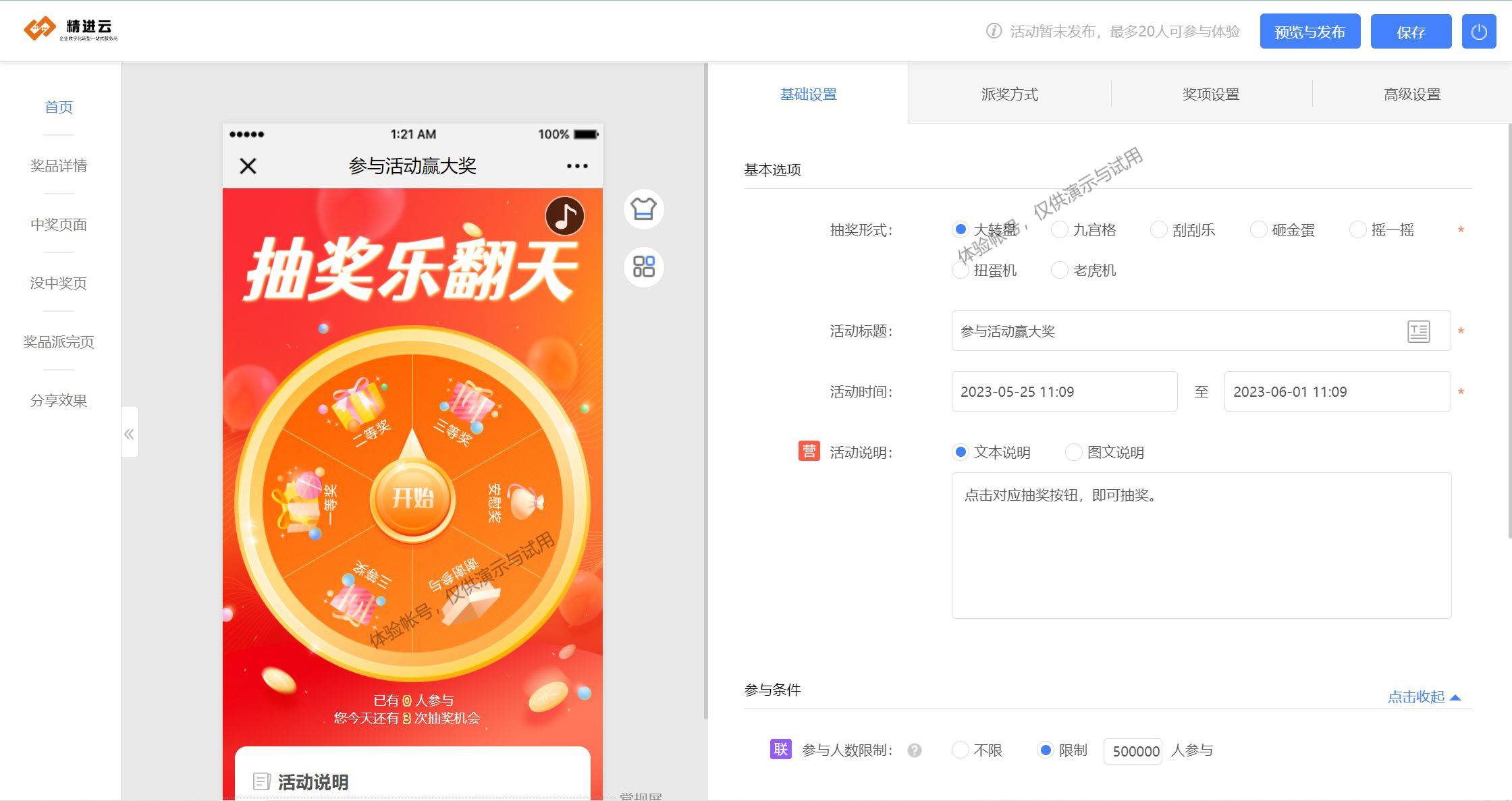Click the settings panel vertical scrollbar
Viewport: 1512px width, 801px height.
tap(1509, 331)
